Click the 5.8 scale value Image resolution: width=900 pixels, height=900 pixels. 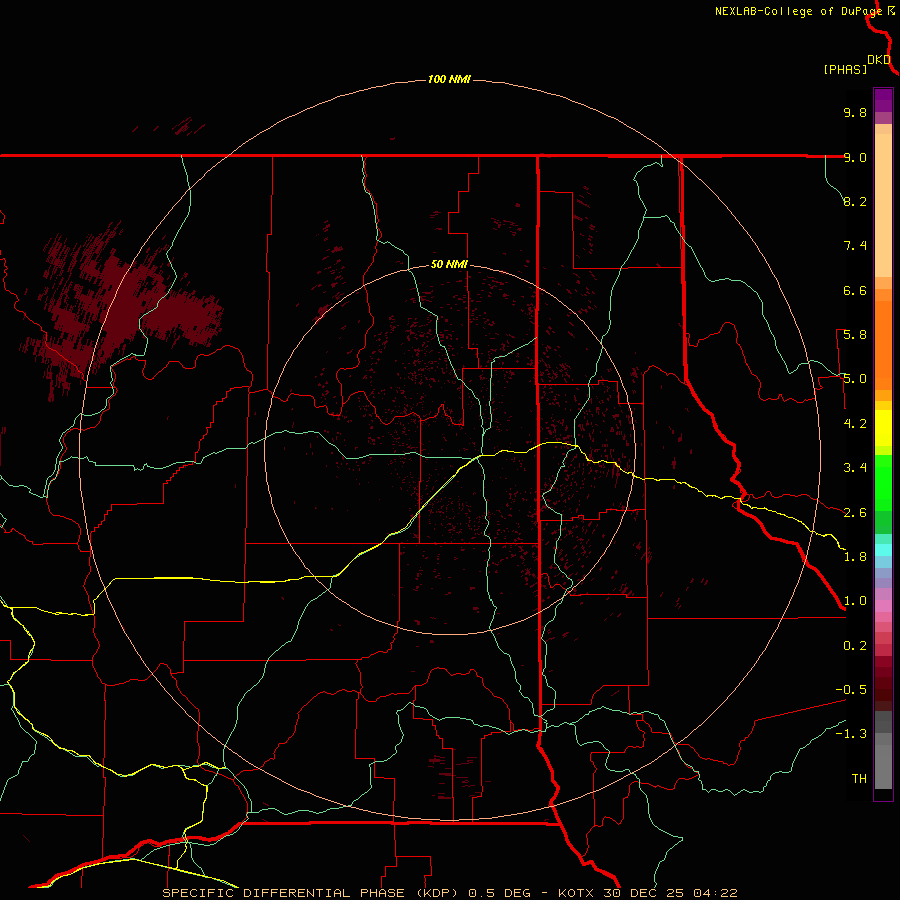tap(855, 335)
